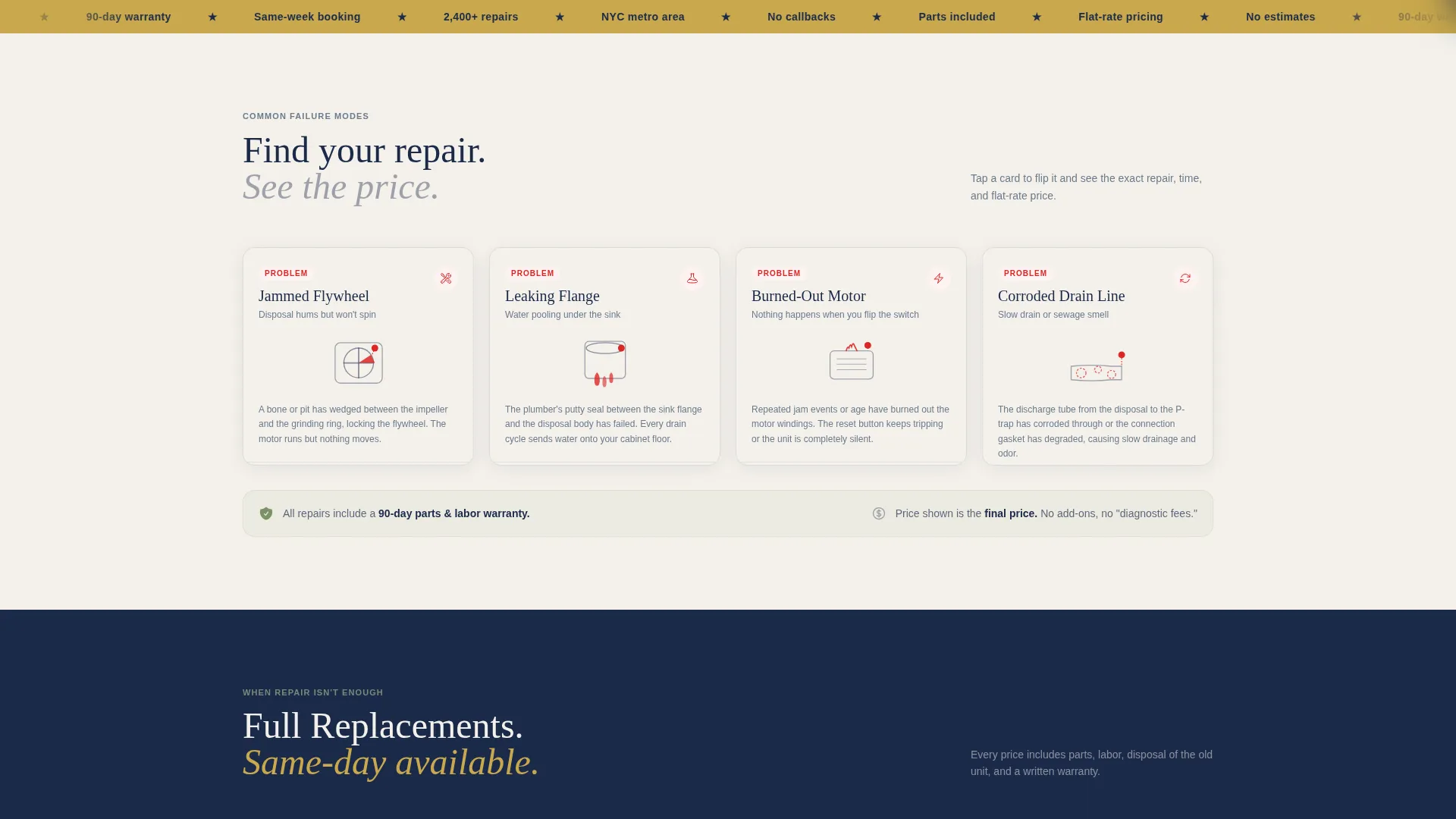Image resolution: width=1456 pixels, height=819 pixels.
Task: Click the 'See the price.' italic heading
Action: coord(340,187)
